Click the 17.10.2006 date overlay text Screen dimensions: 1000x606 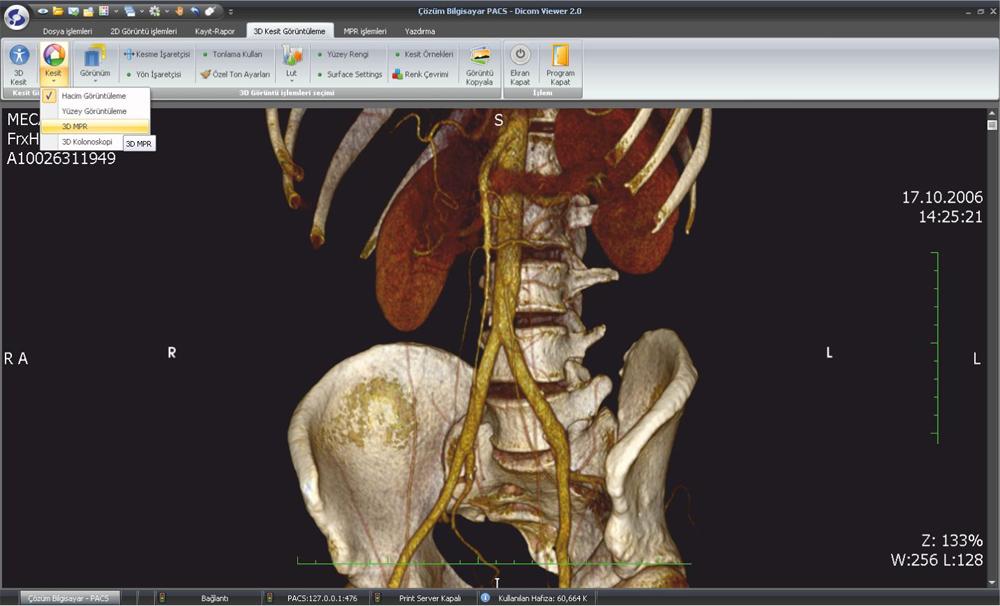(942, 197)
